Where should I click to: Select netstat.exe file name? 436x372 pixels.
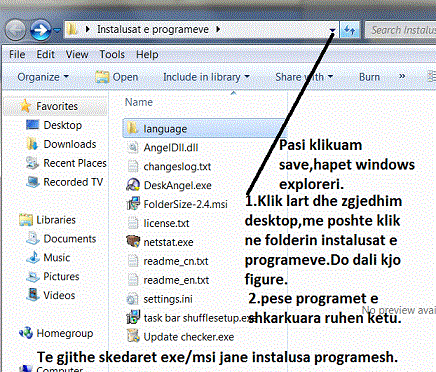tap(168, 242)
